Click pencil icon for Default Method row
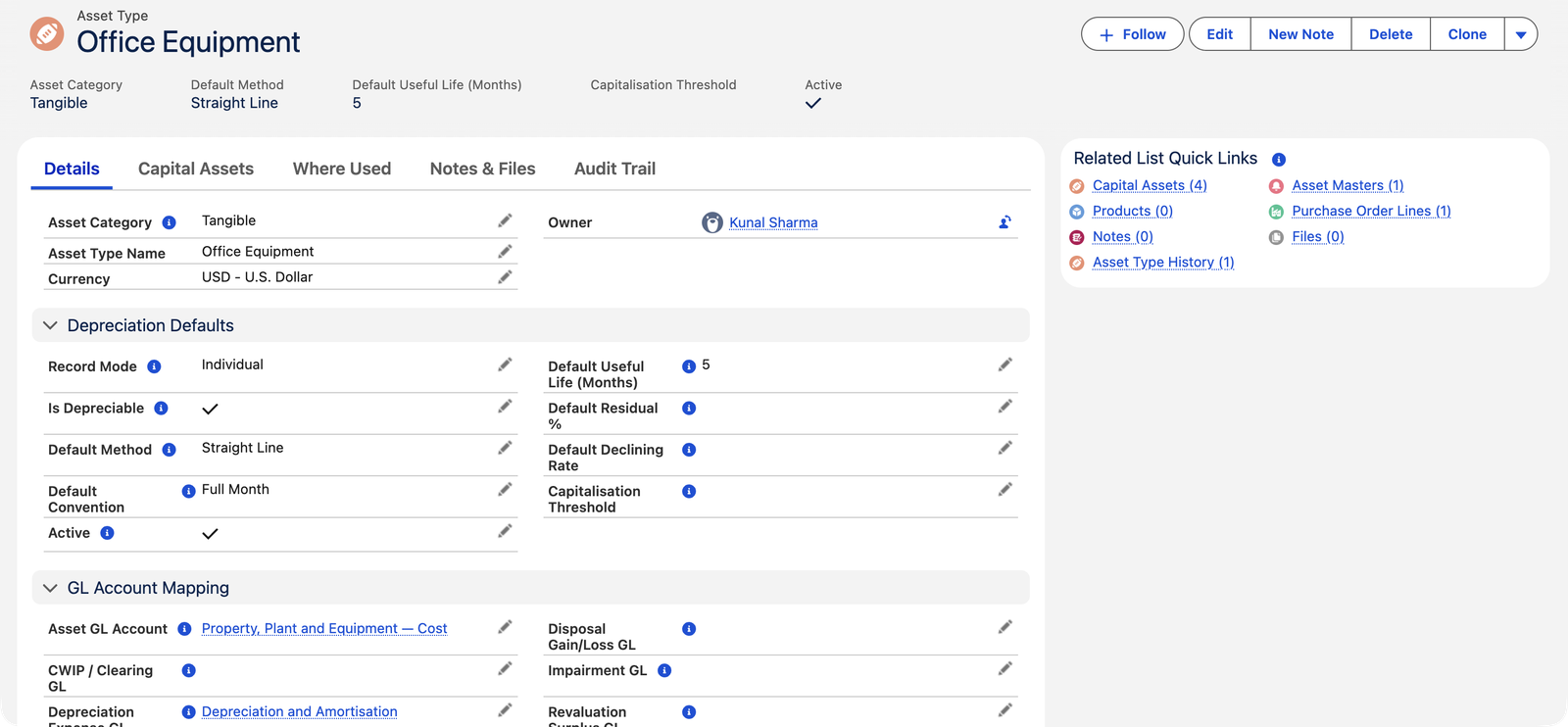 505,448
